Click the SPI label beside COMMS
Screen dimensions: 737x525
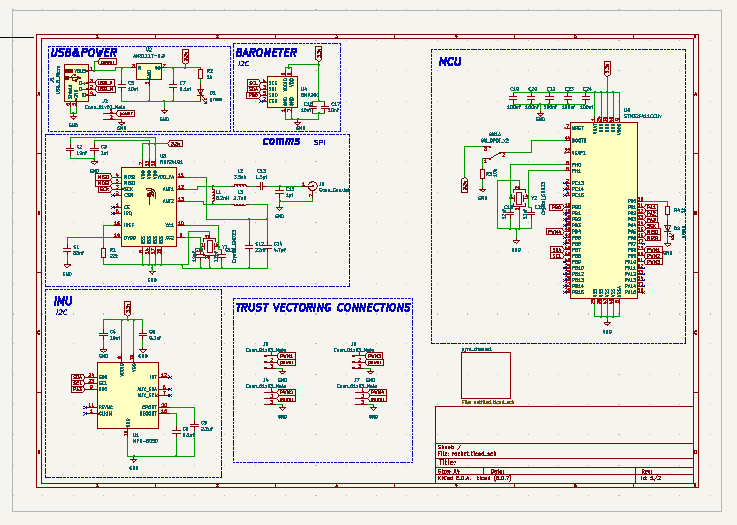(320, 142)
